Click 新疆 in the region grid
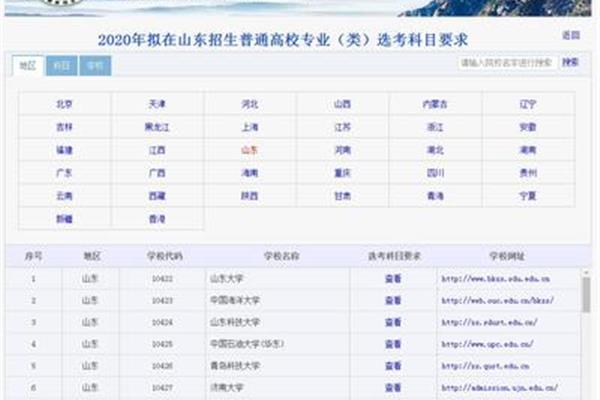 tap(64, 219)
